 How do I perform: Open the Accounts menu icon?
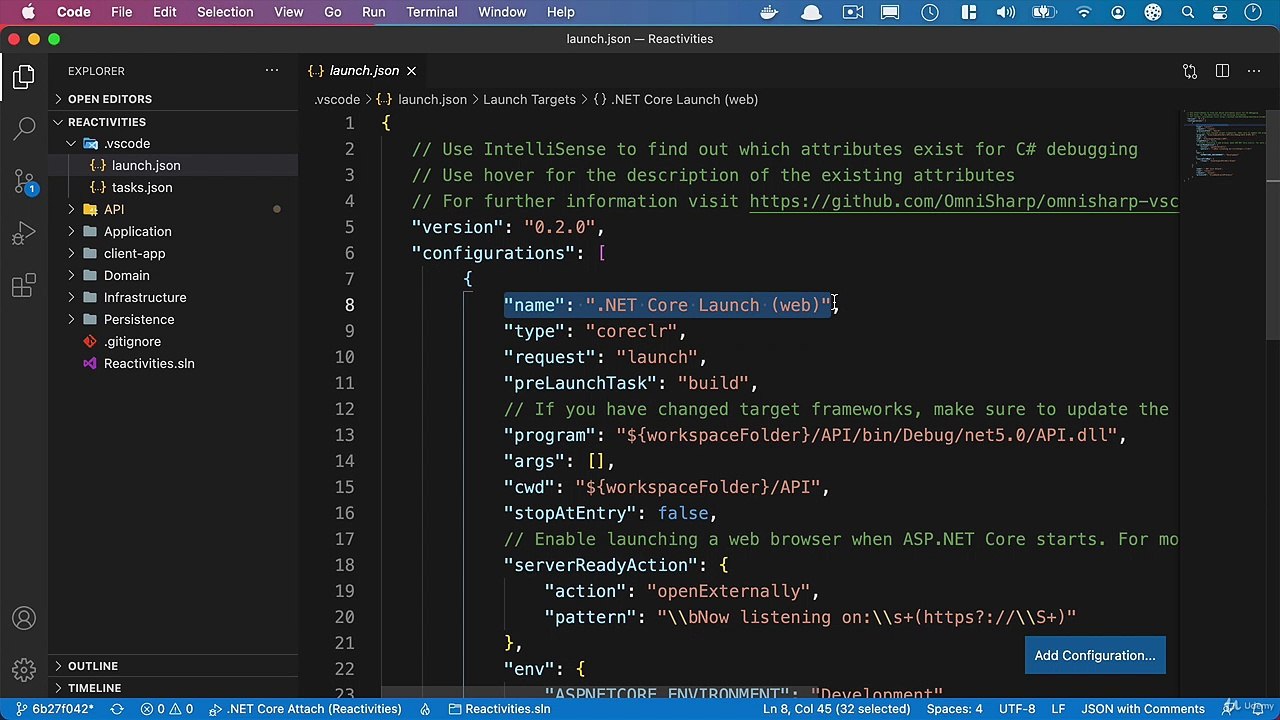(24, 618)
